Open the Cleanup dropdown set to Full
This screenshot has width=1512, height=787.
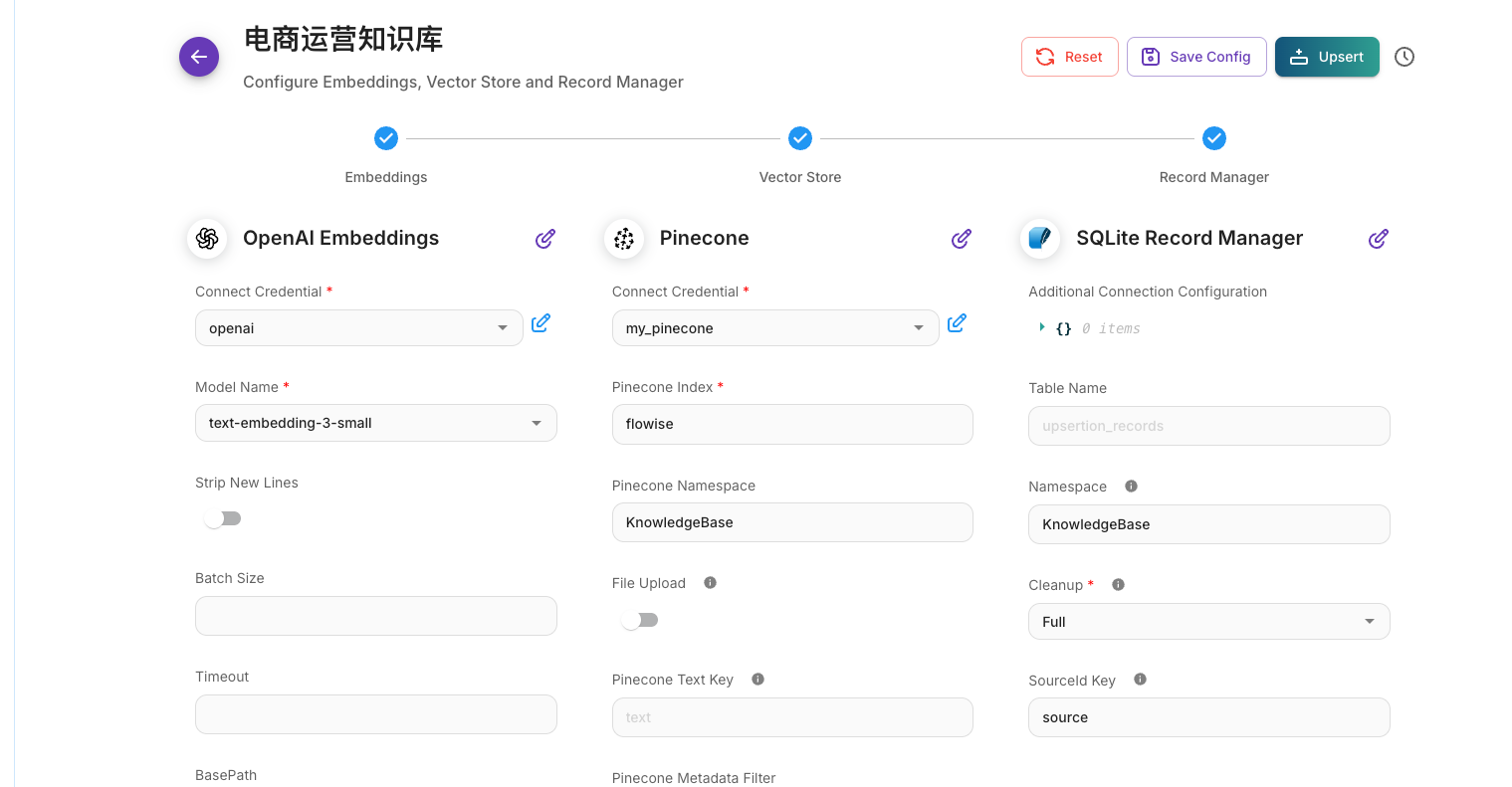pyautogui.click(x=1208, y=622)
